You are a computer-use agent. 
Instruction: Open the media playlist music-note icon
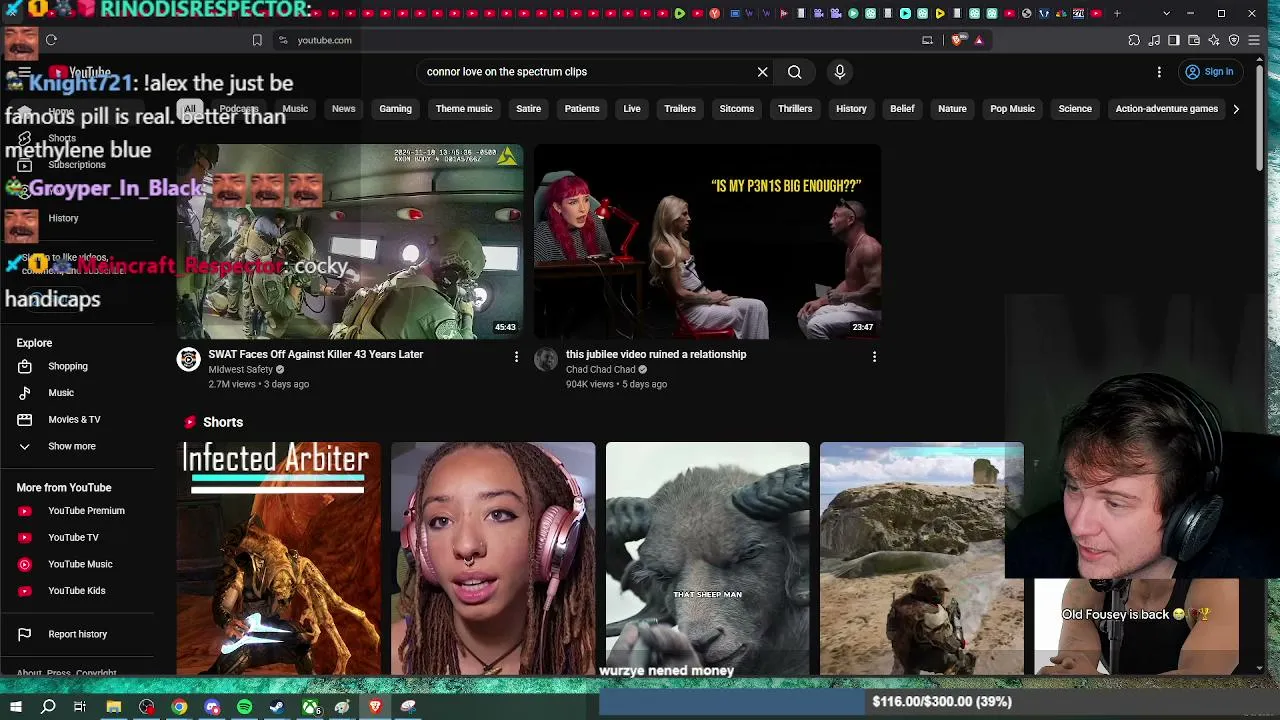1154,40
